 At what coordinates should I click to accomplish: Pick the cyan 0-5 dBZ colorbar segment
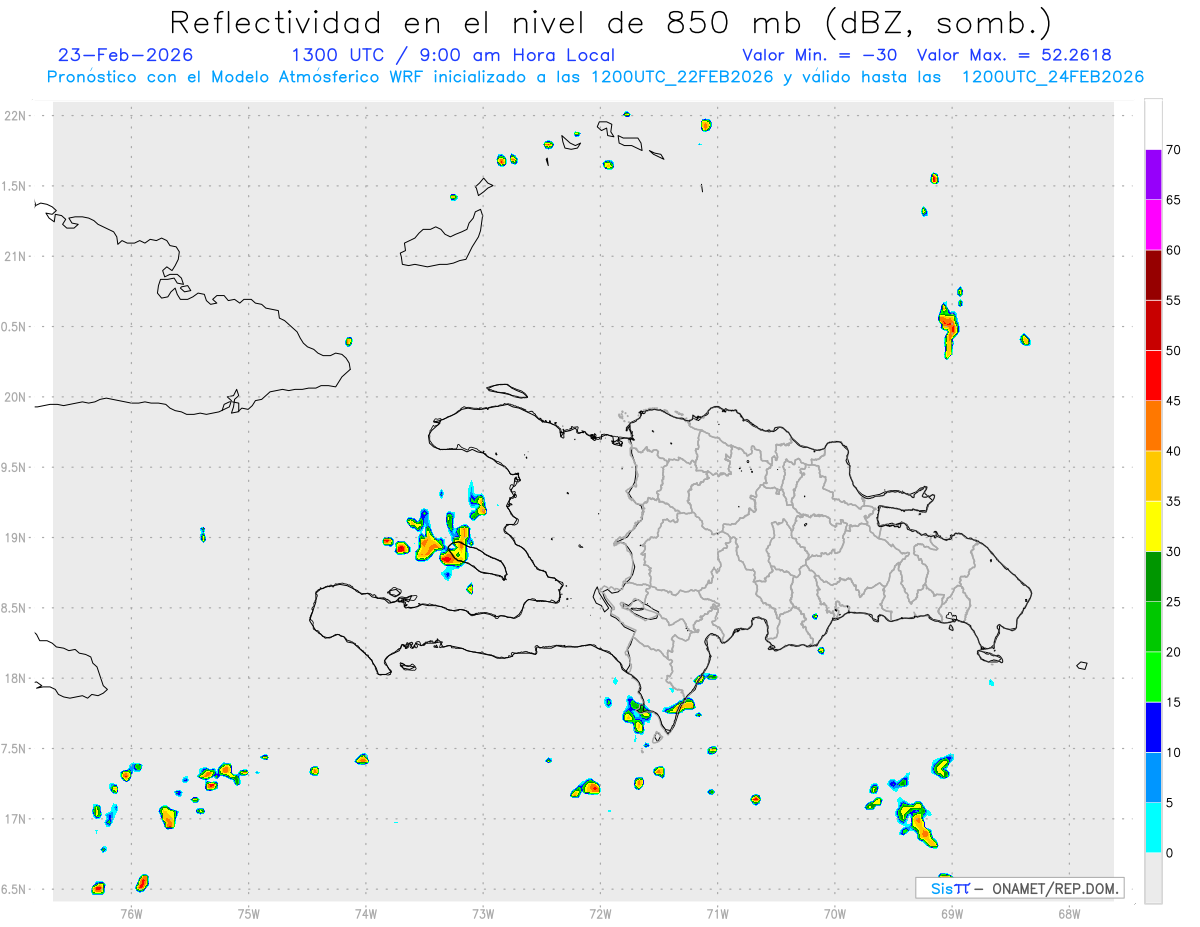coord(1153,828)
